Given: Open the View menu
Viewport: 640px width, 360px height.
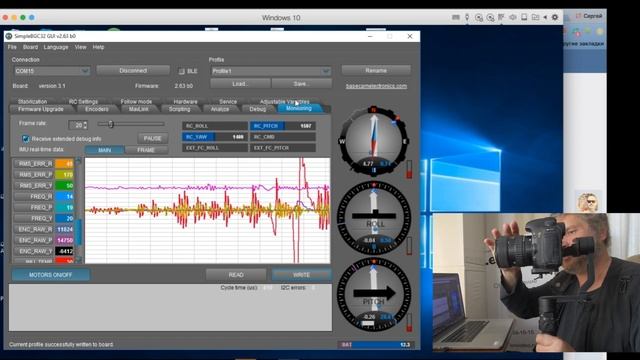Looking at the screenshot, I should (x=80, y=47).
